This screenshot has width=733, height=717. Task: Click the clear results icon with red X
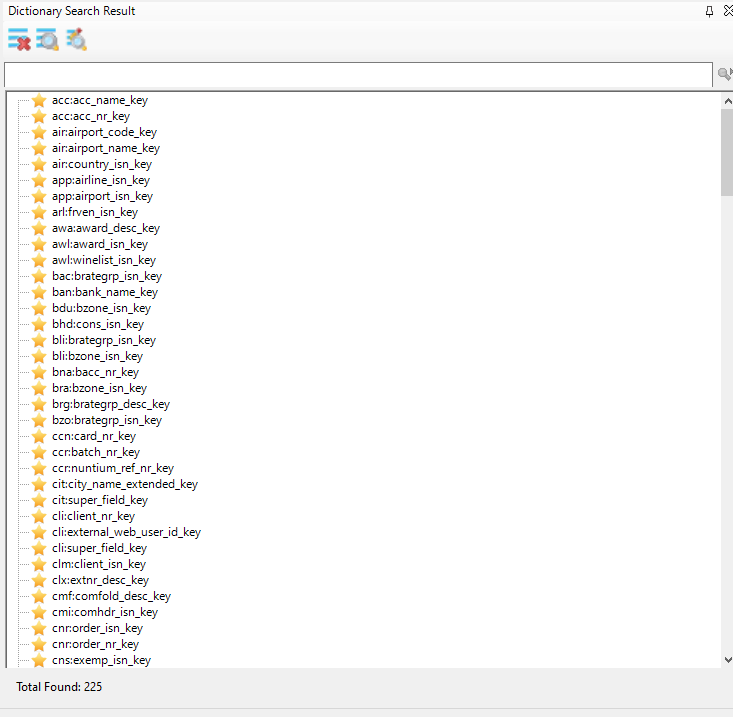18,40
